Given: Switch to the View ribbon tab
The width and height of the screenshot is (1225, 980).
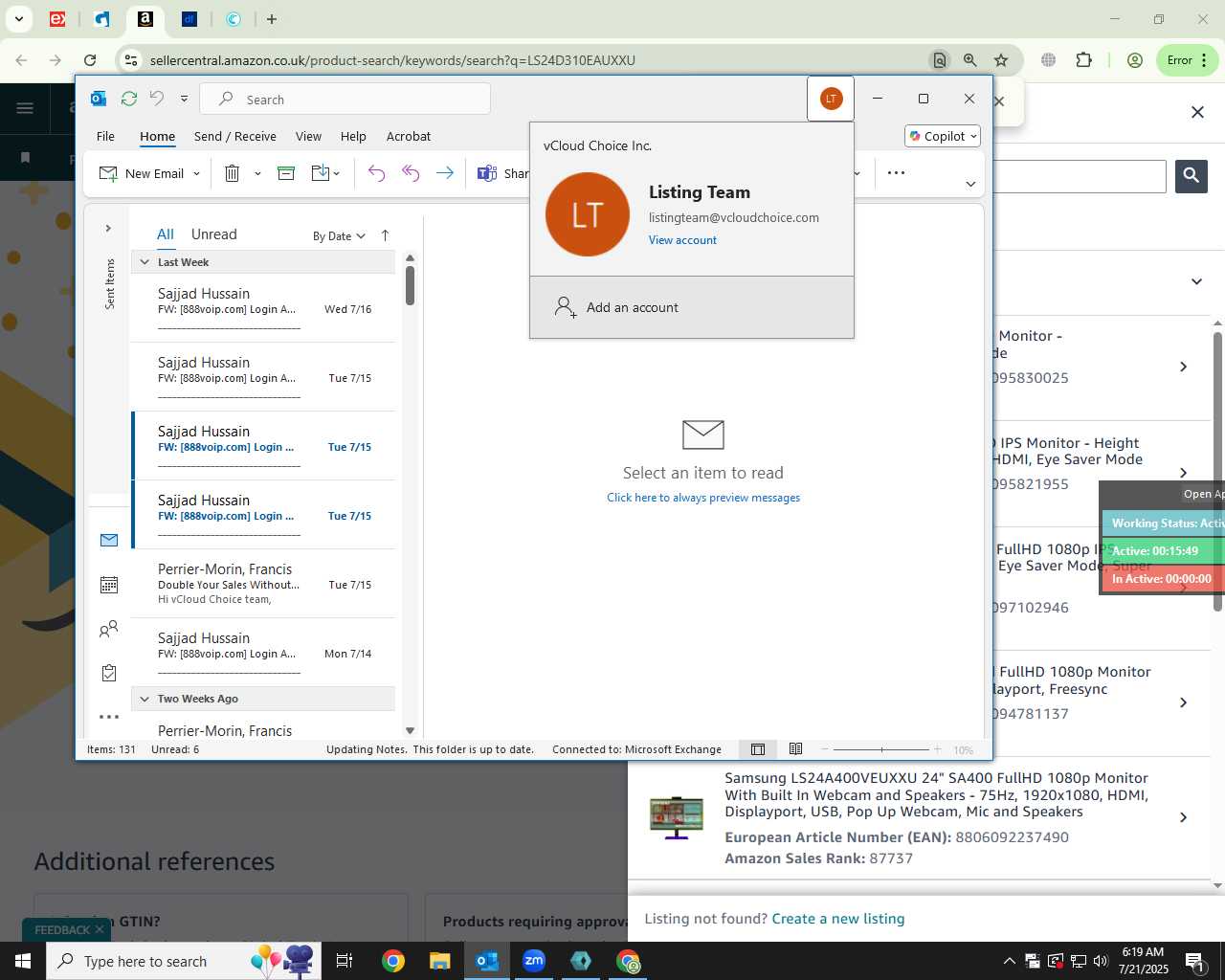Looking at the screenshot, I should [x=308, y=136].
